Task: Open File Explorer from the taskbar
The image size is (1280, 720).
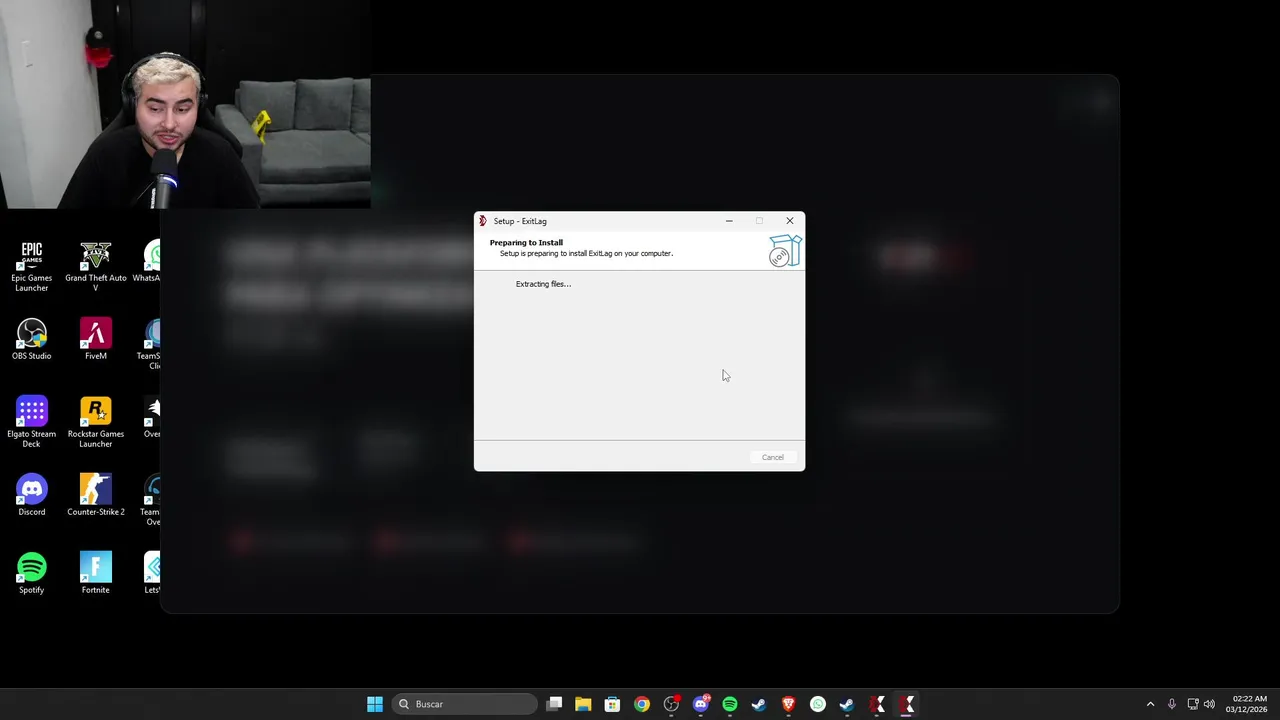Action: click(583, 704)
